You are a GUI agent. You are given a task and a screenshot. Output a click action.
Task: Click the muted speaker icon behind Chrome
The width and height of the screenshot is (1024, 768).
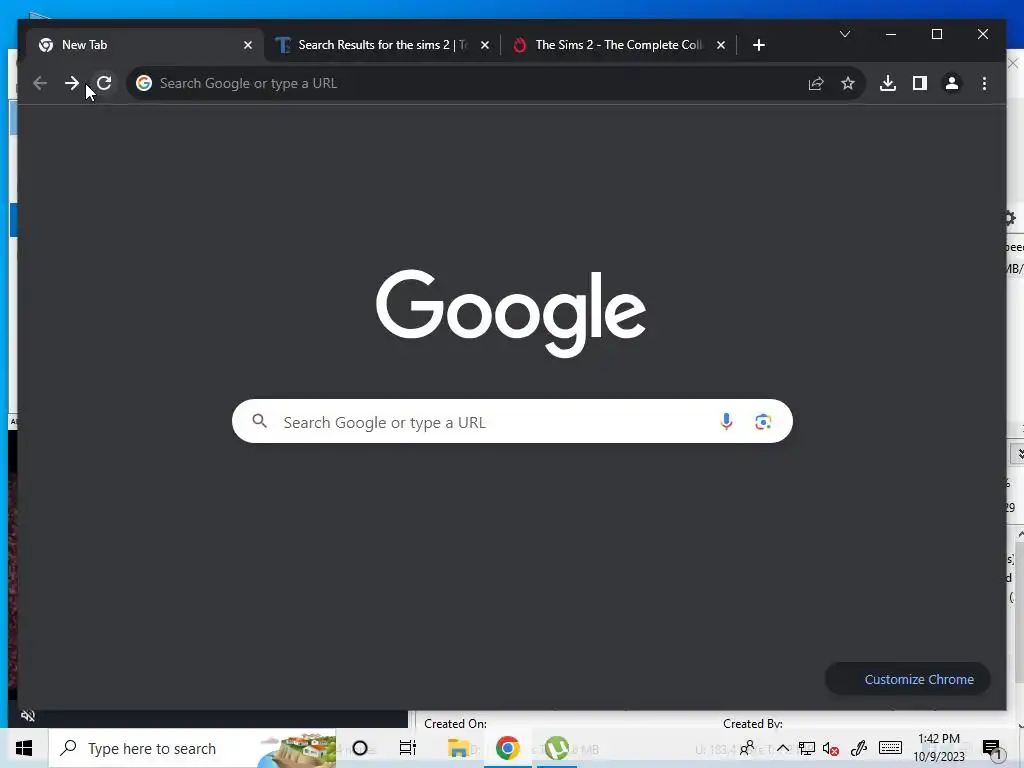27,716
